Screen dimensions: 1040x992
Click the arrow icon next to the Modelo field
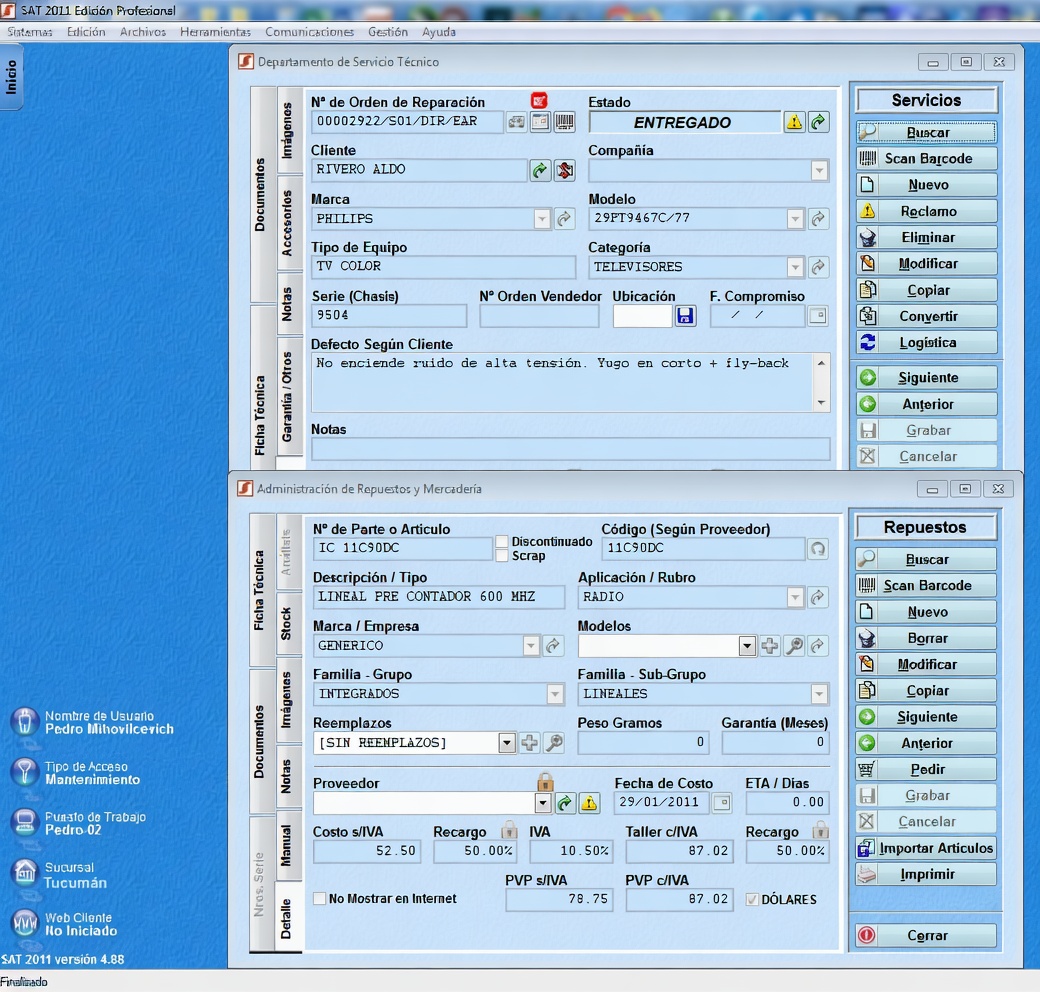(x=818, y=219)
